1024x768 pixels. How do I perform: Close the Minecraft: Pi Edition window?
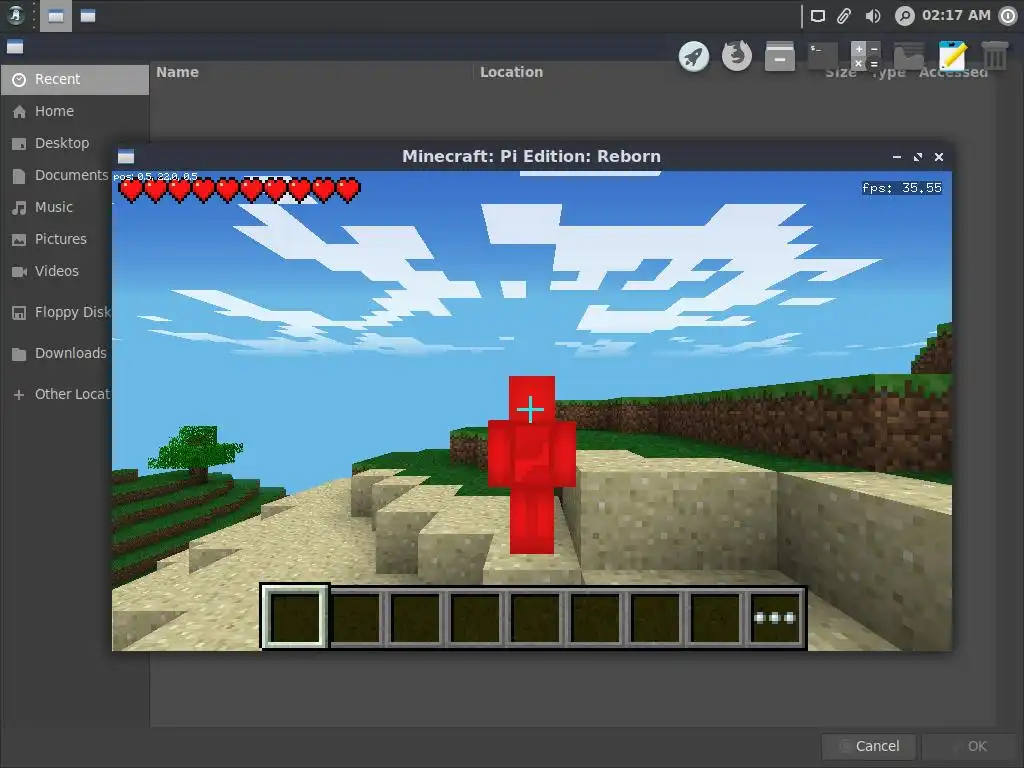coord(938,157)
